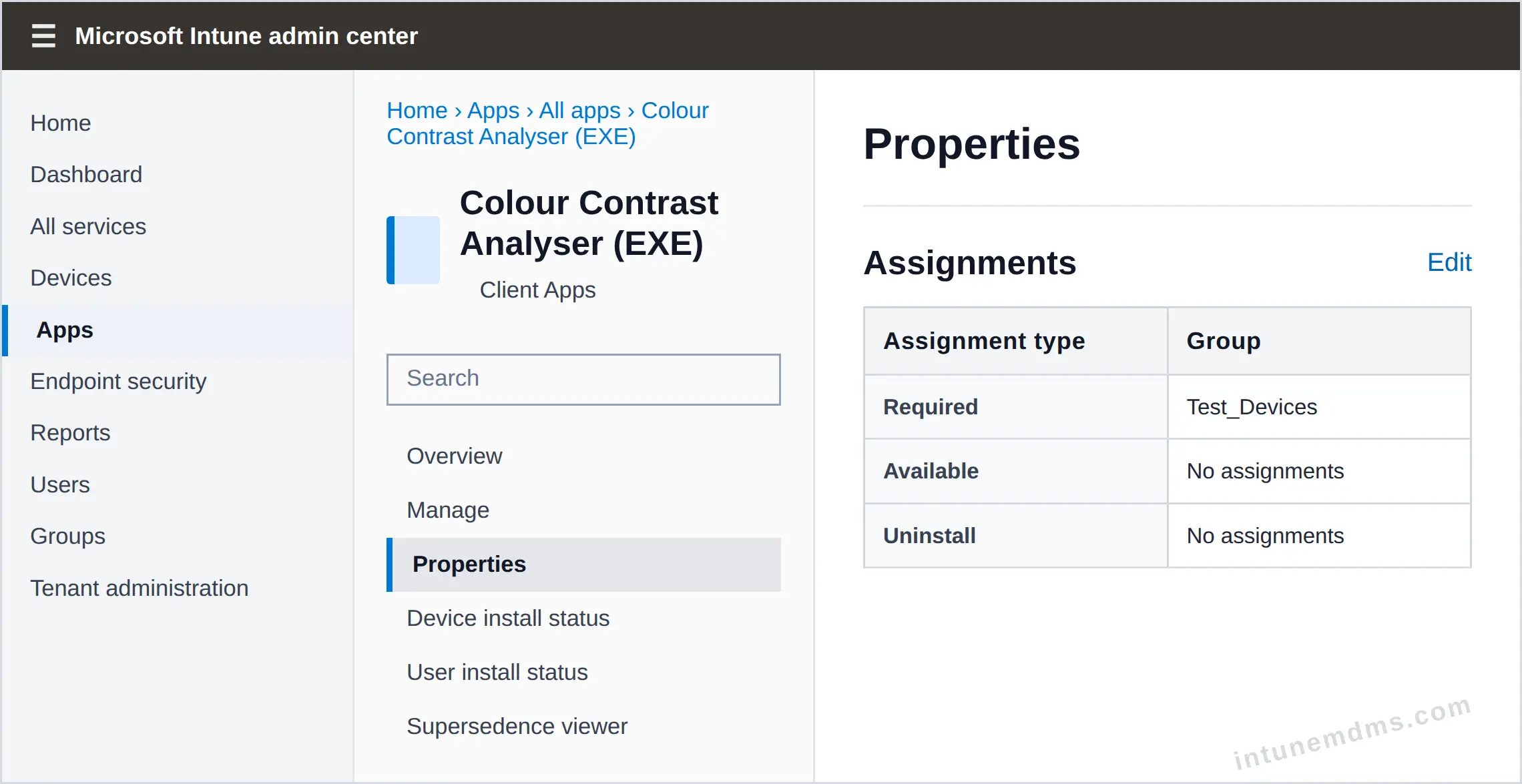Go to Home in left sidebar
The width and height of the screenshot is (1522, 784).
61,123
